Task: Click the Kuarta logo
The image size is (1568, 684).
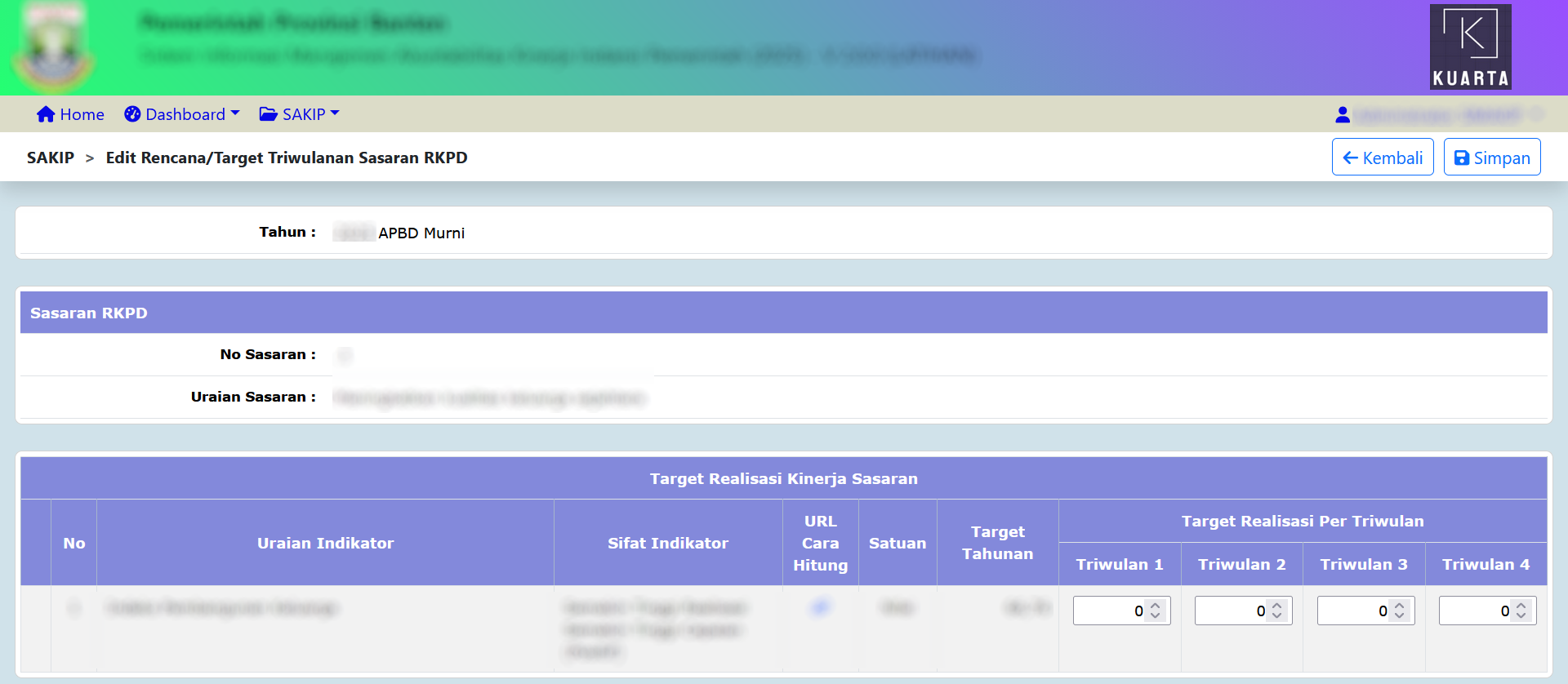Action: coord(1470,47)
